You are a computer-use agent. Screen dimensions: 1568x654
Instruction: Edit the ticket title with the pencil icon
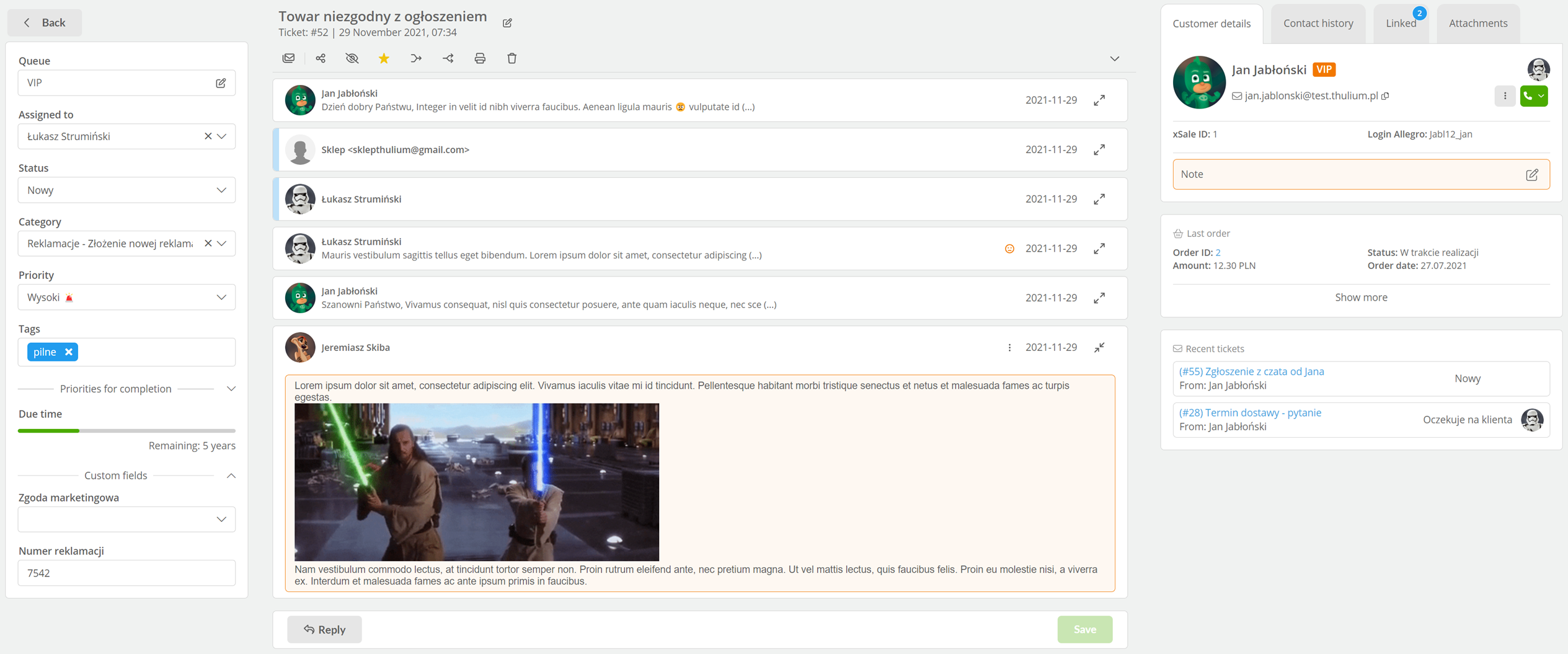pyautogui.click(x=507, y=23)
